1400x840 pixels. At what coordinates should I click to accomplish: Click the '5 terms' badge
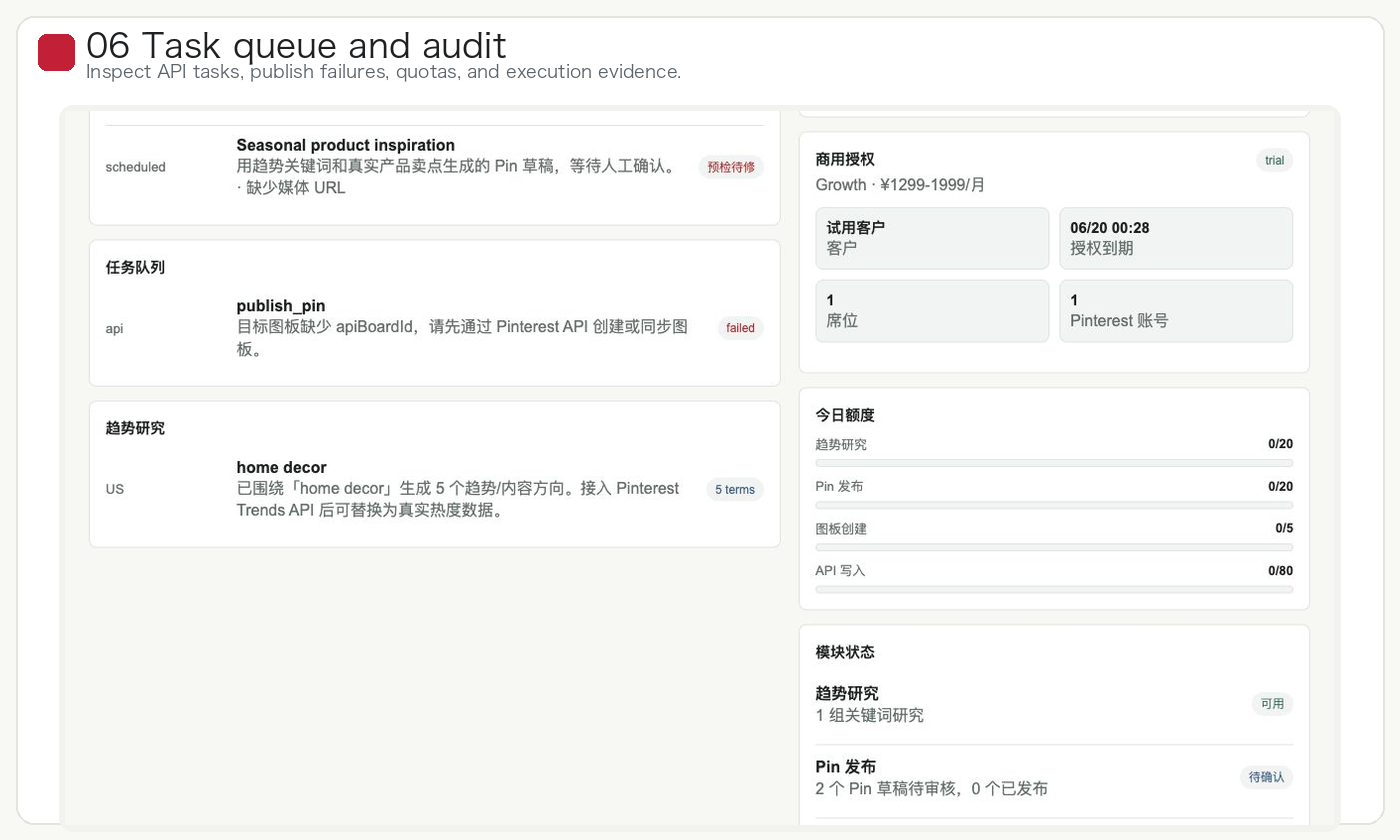[735, 489]
